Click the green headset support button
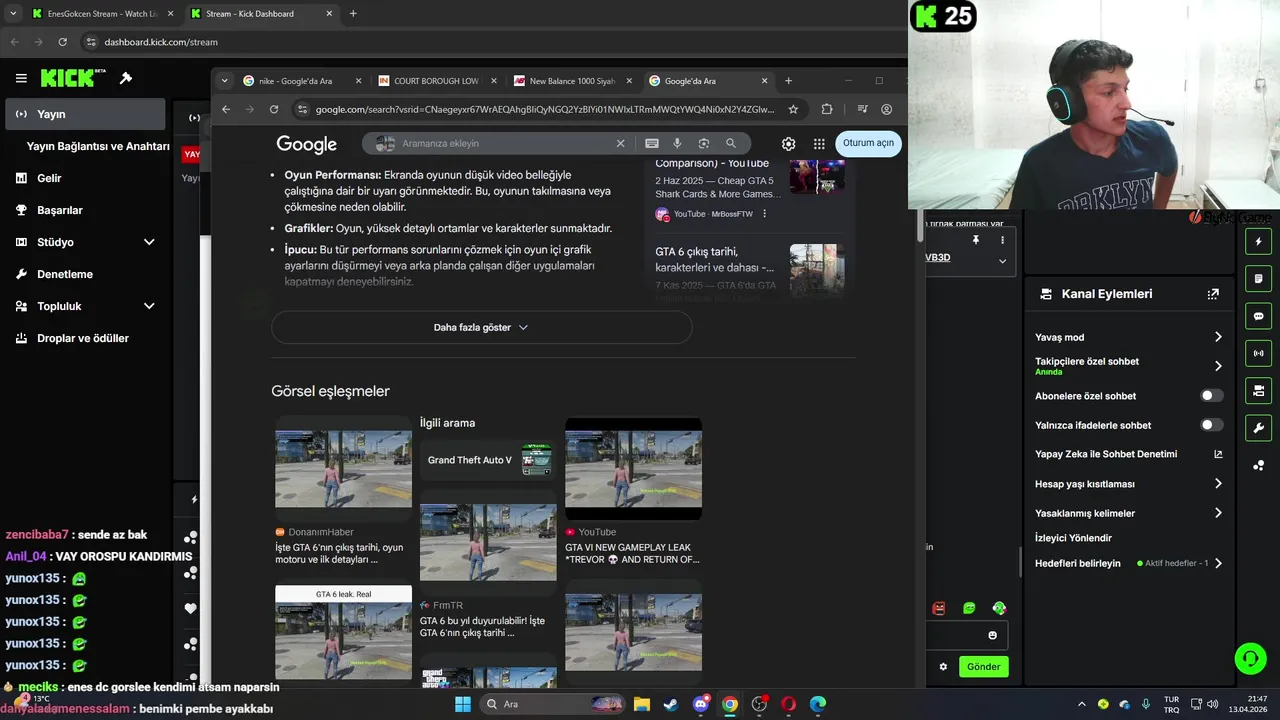The height and width of the screenshot is (720, 1280). coord(1250,658)
